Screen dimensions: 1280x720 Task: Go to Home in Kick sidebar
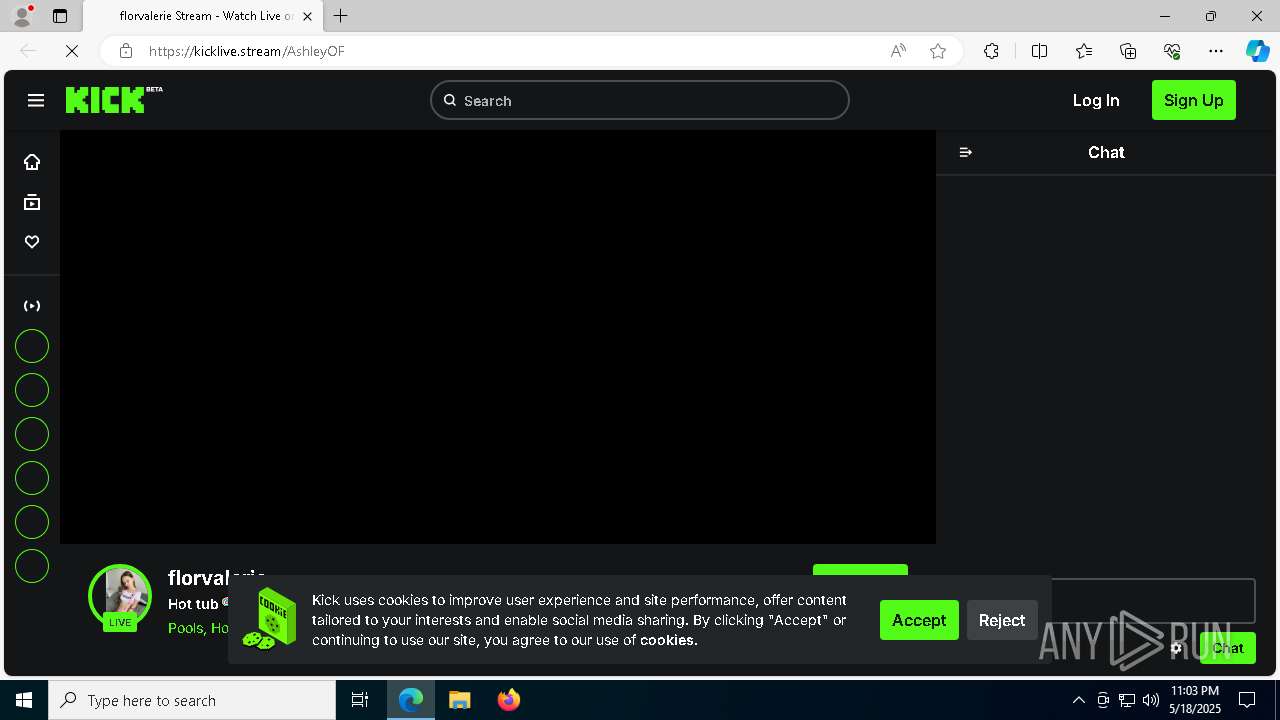click(32, 162)
